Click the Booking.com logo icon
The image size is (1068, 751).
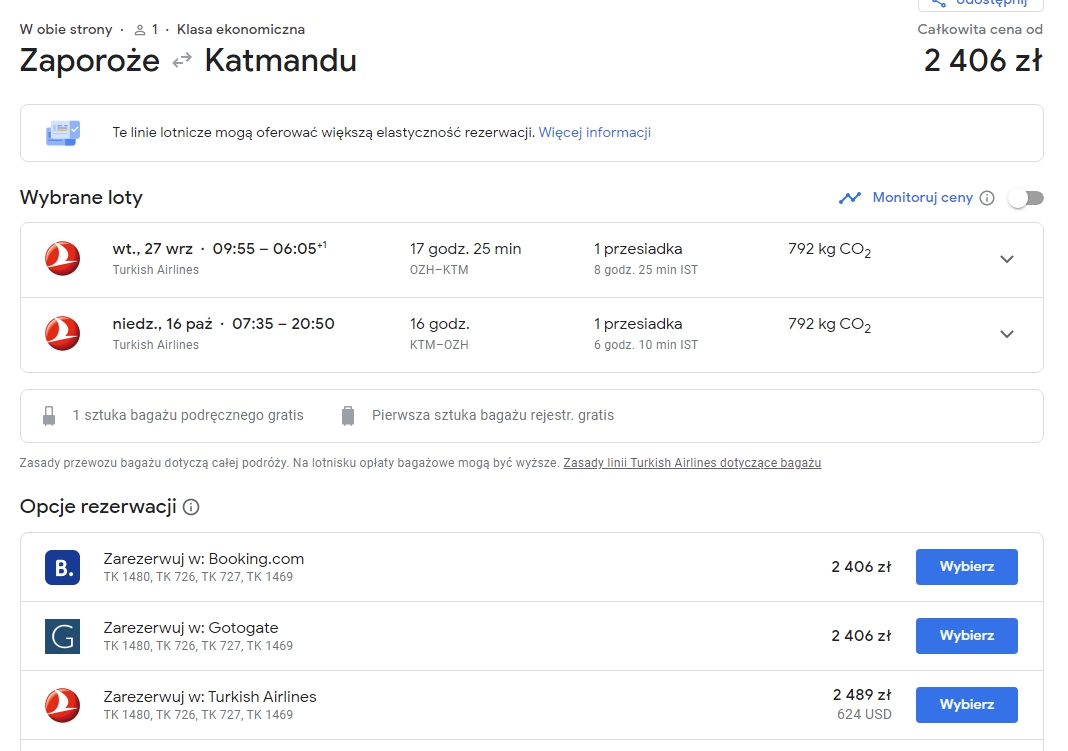click(x=62, y=567)
